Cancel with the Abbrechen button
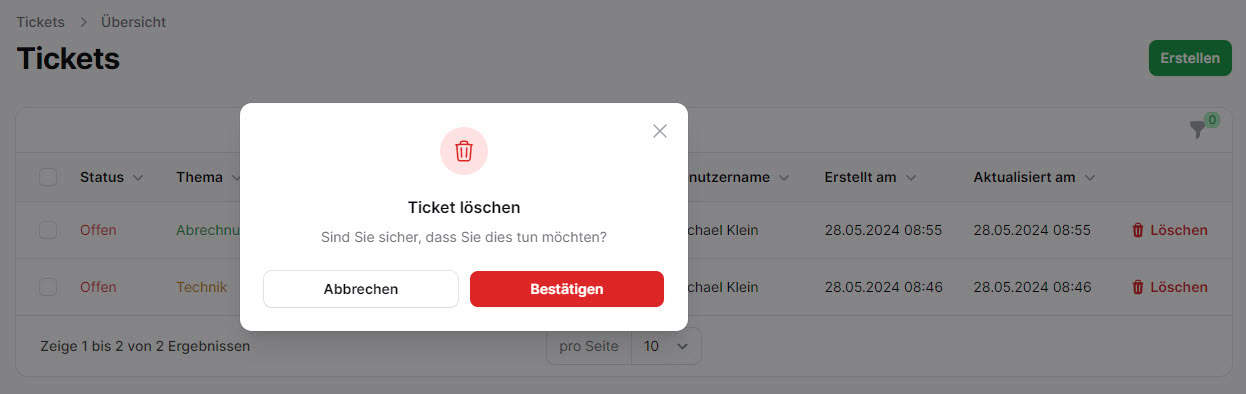The image size is (1246, 394). click(x=361, y=289)
